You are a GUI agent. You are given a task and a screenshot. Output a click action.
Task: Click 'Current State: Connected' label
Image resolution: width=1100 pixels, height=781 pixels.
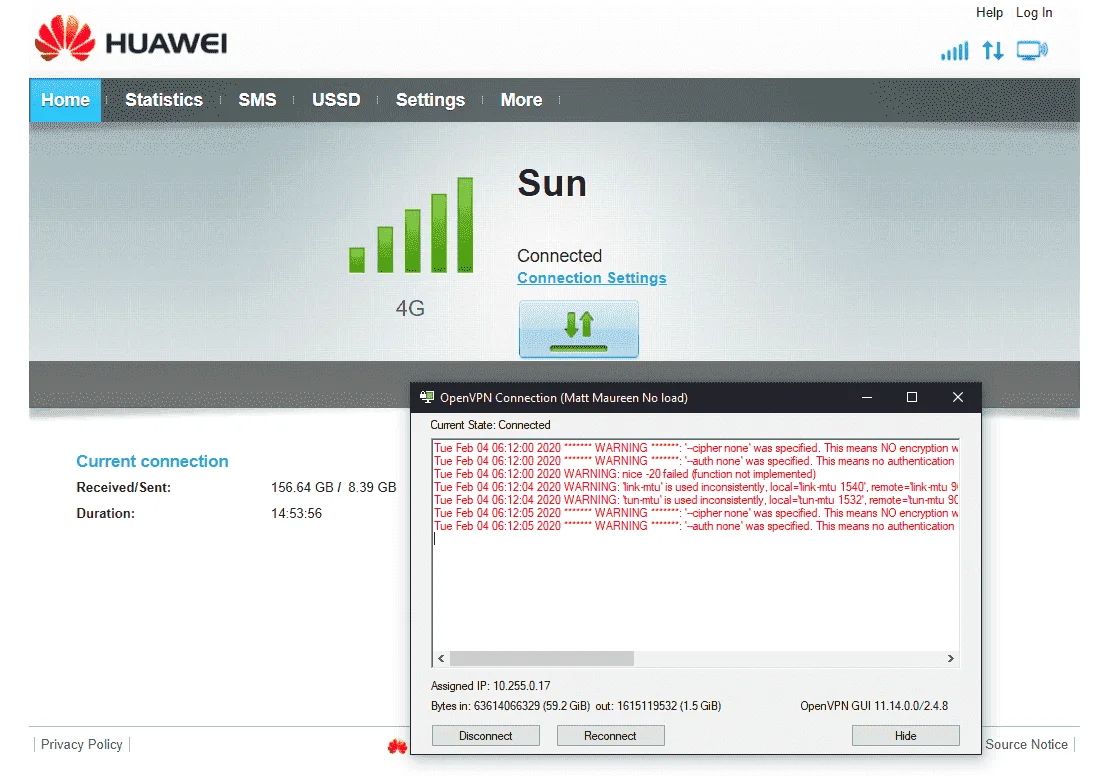[x=490, y=425]
